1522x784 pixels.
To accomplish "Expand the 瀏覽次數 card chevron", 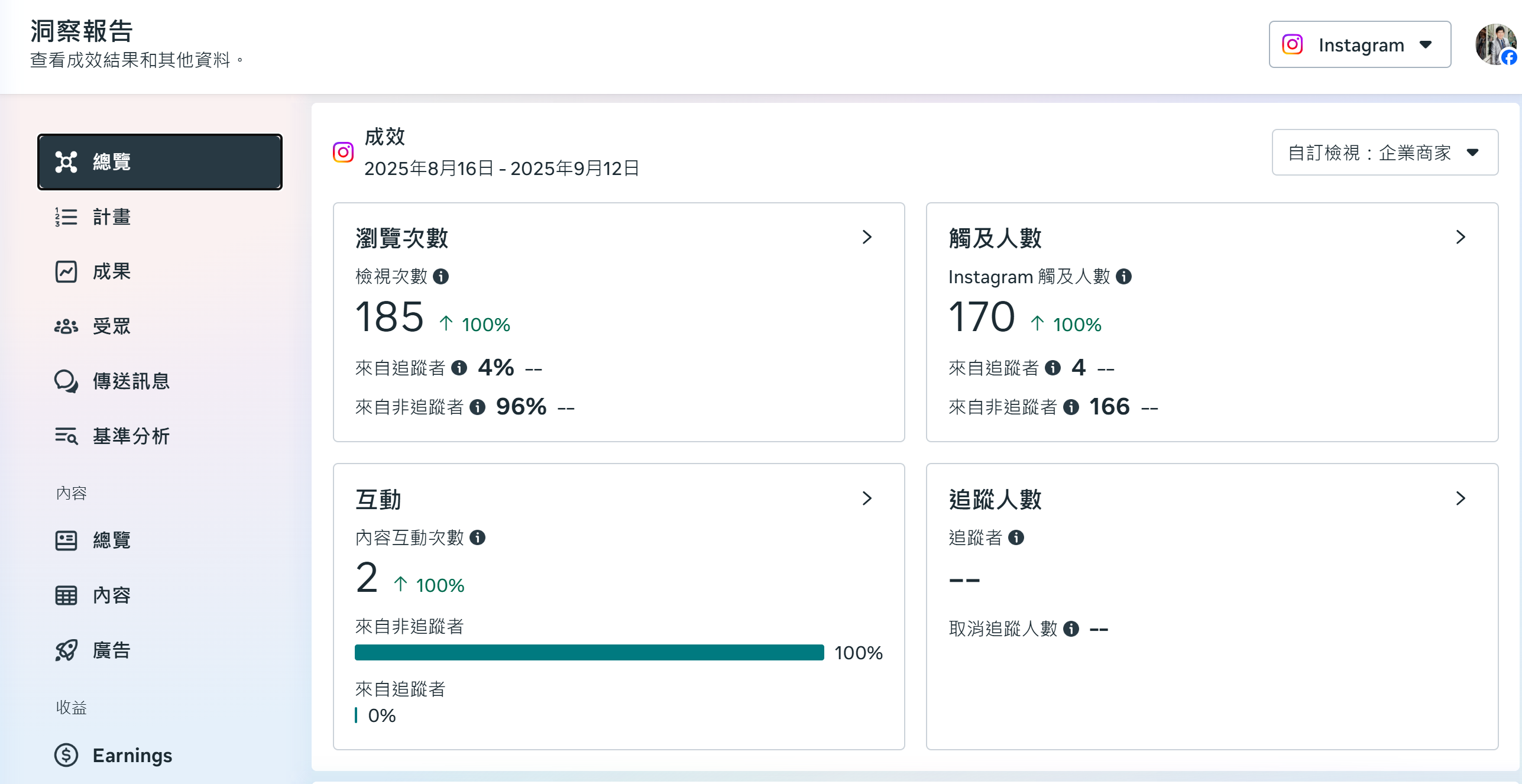I will point(867,237).
